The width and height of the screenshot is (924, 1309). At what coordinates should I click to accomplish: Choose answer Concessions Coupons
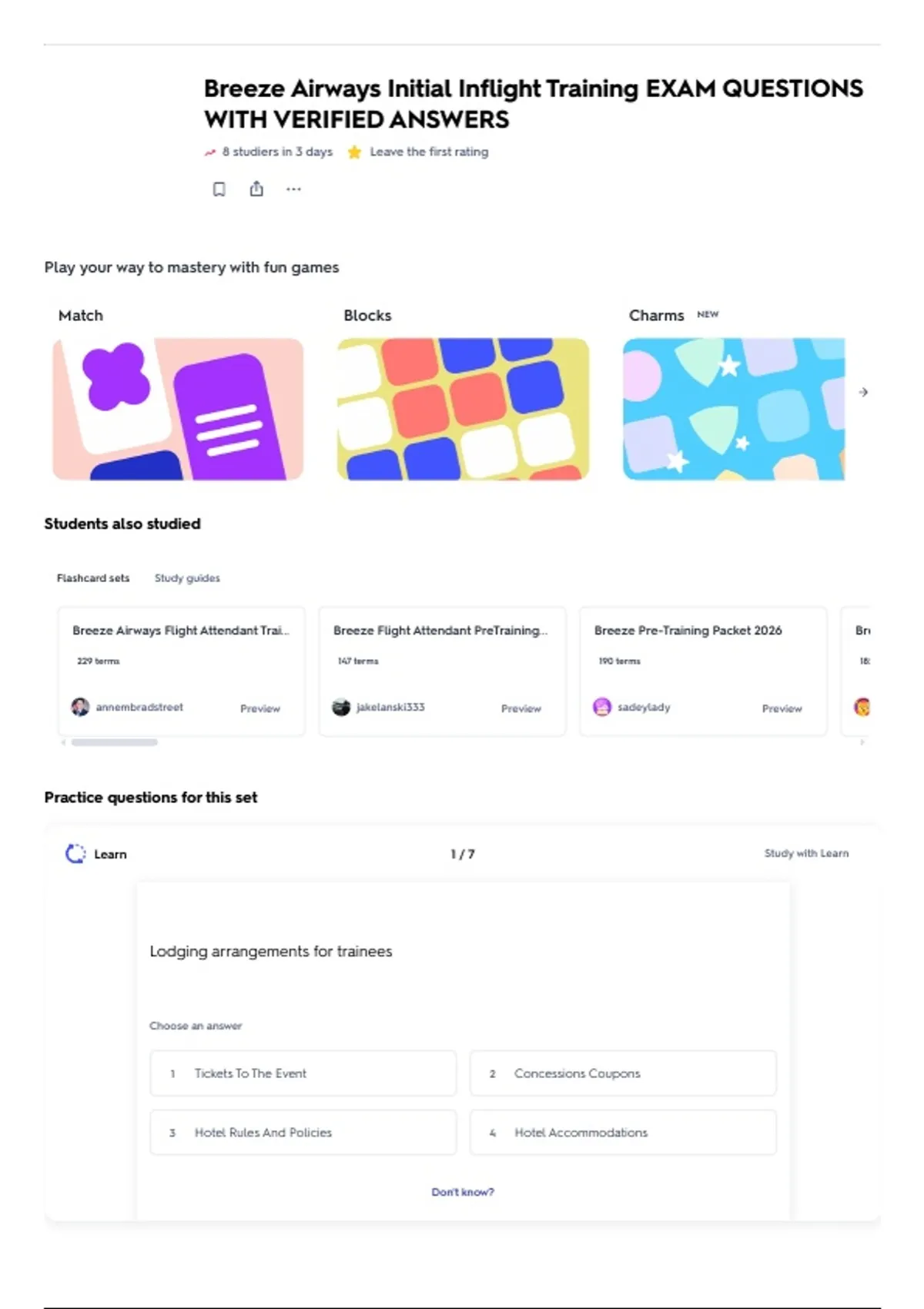623,1073
